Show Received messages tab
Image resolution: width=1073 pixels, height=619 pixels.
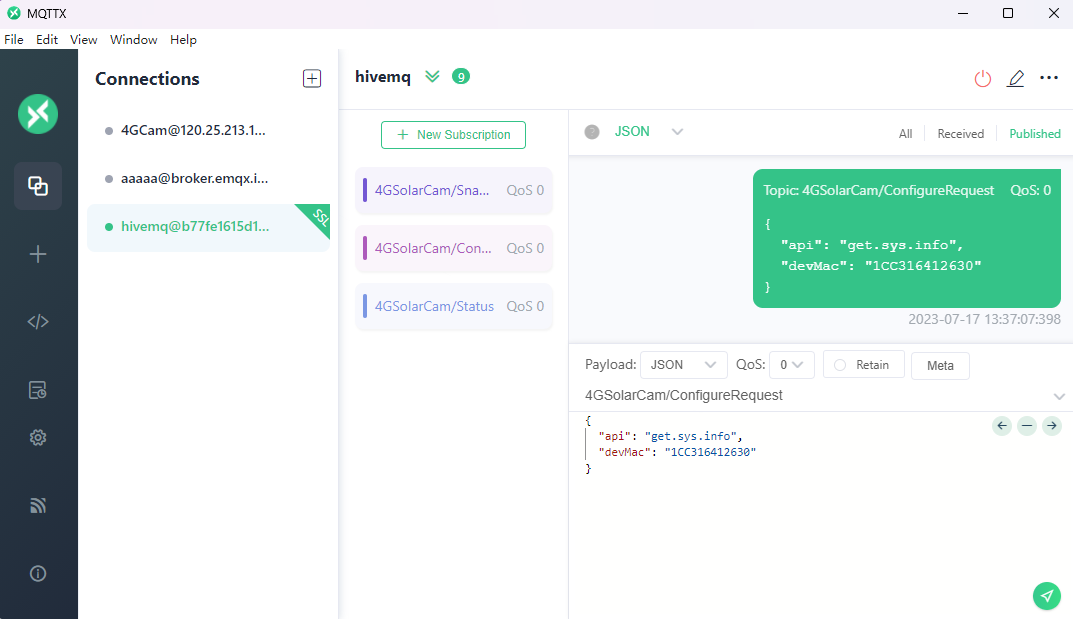[961, 134]
